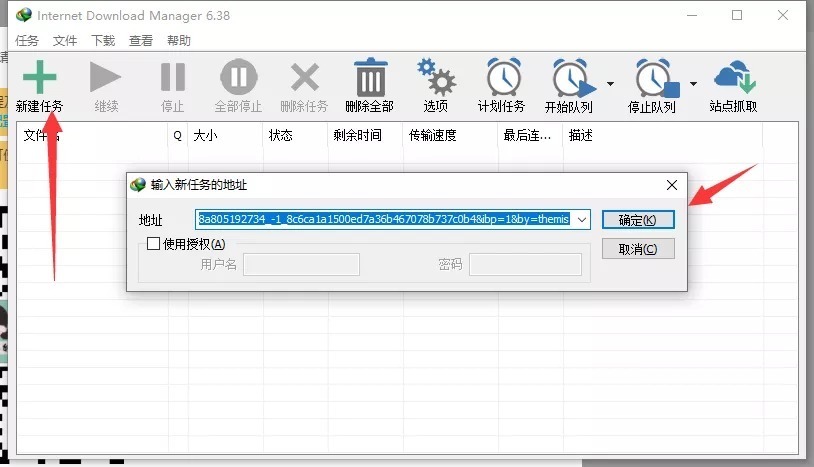Sort by the 描述 column header
Image resolution: width=814 pixels, height=467 pixels.
tap(663, 135)
